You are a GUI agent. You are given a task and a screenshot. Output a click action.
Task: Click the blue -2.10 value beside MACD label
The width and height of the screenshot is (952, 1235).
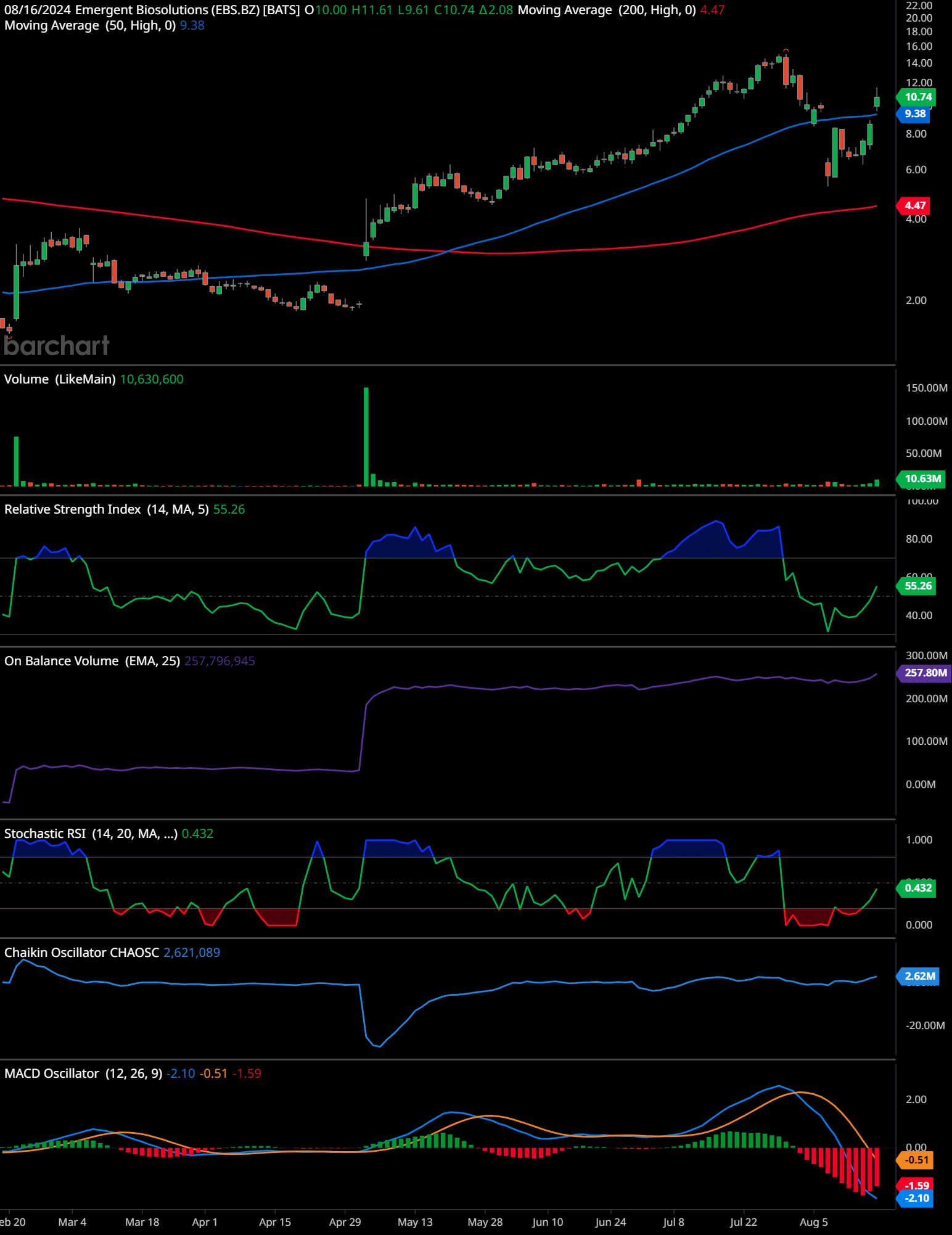tap(181, 1073)
